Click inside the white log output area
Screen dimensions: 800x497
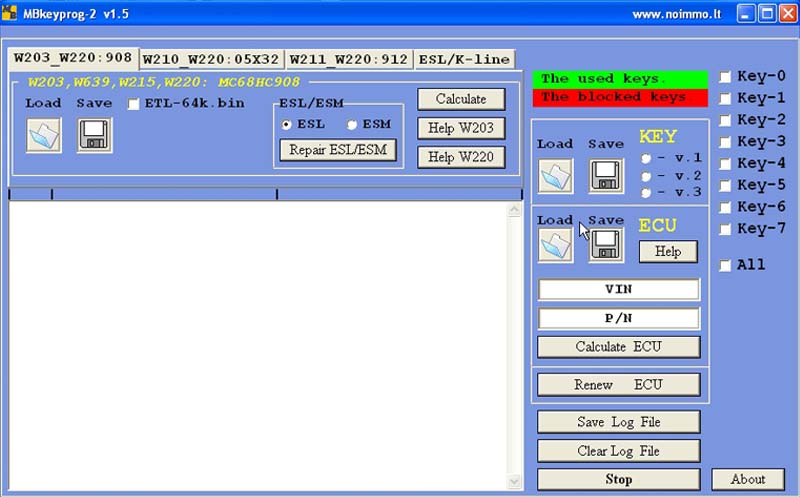point(258,346)
